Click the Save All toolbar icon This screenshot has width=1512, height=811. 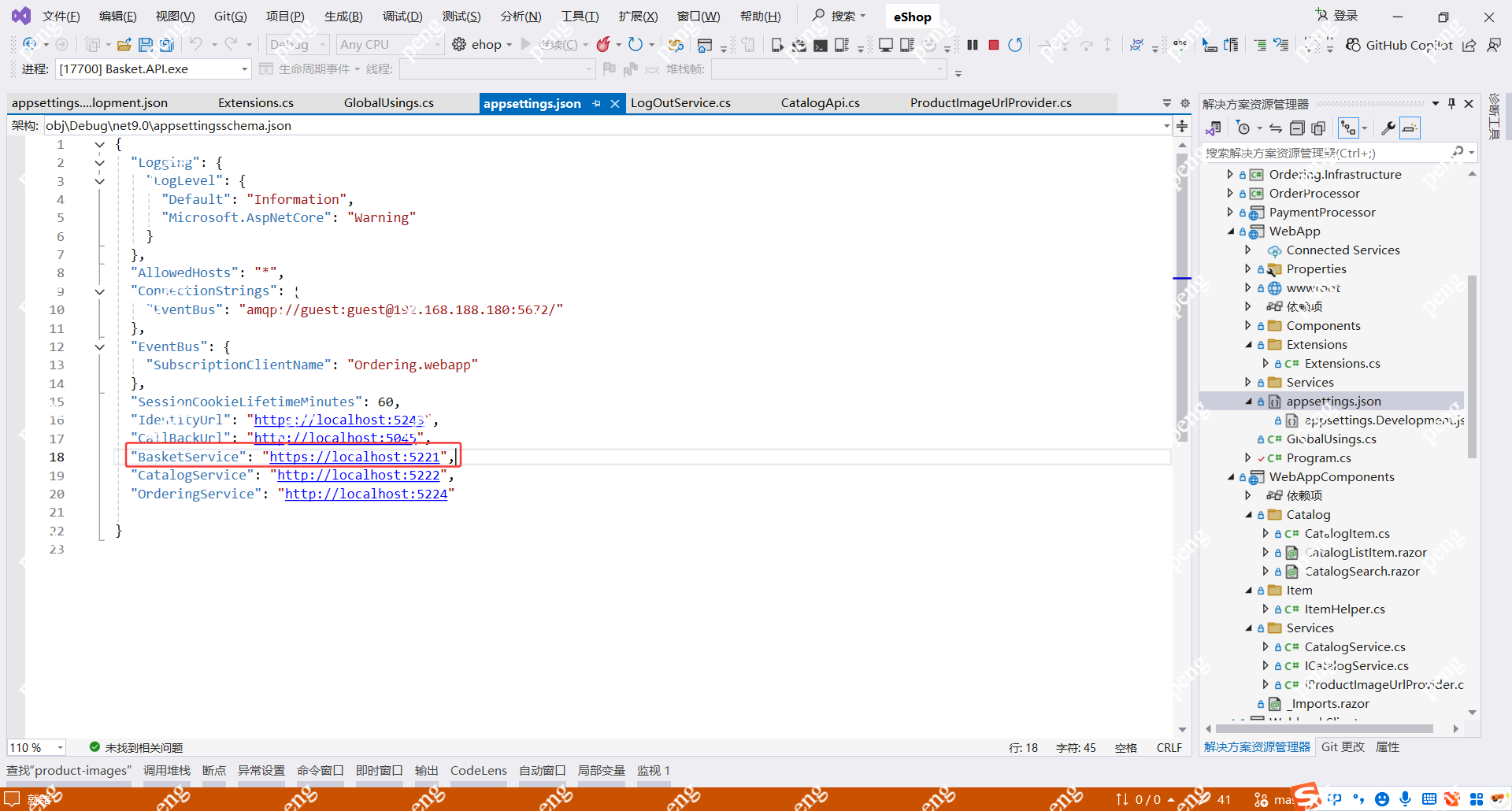(x=167, y=45)
